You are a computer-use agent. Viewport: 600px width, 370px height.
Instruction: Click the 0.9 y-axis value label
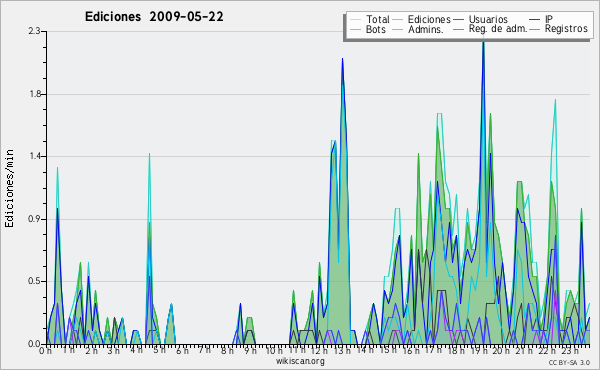[x=35, y=219]
